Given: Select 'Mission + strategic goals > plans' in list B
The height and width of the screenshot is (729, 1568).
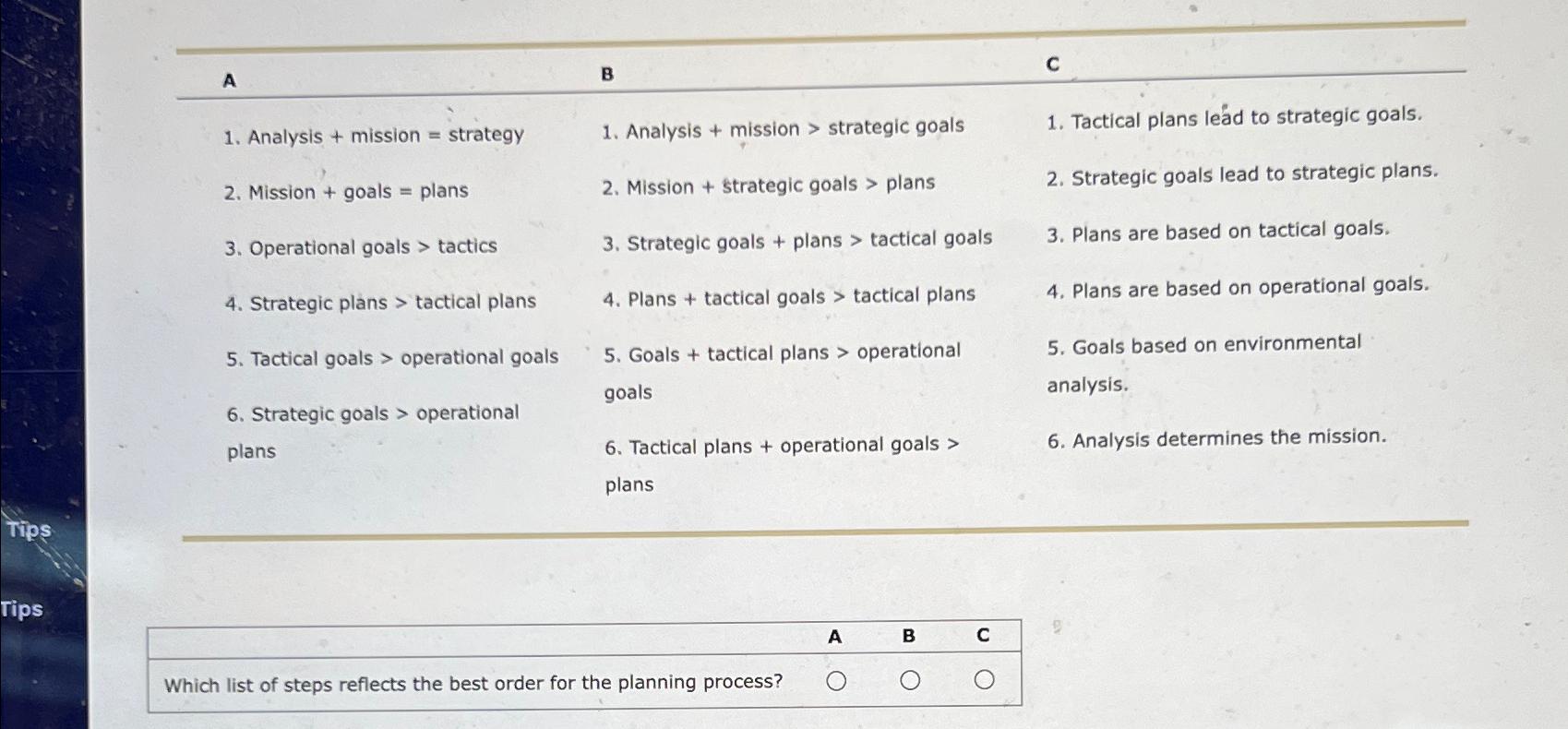Looking at the screenshot, I should pos(770,184).
